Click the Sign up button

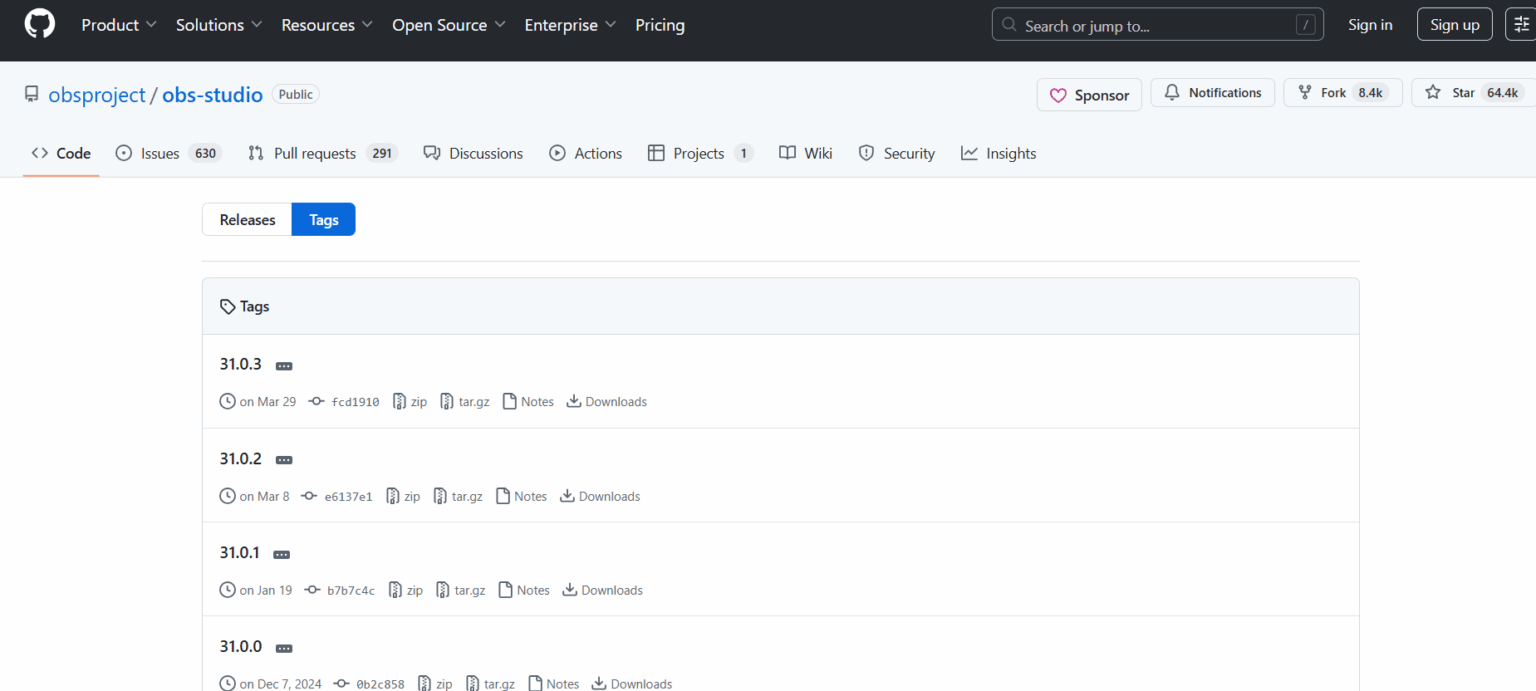point(1454,25)
